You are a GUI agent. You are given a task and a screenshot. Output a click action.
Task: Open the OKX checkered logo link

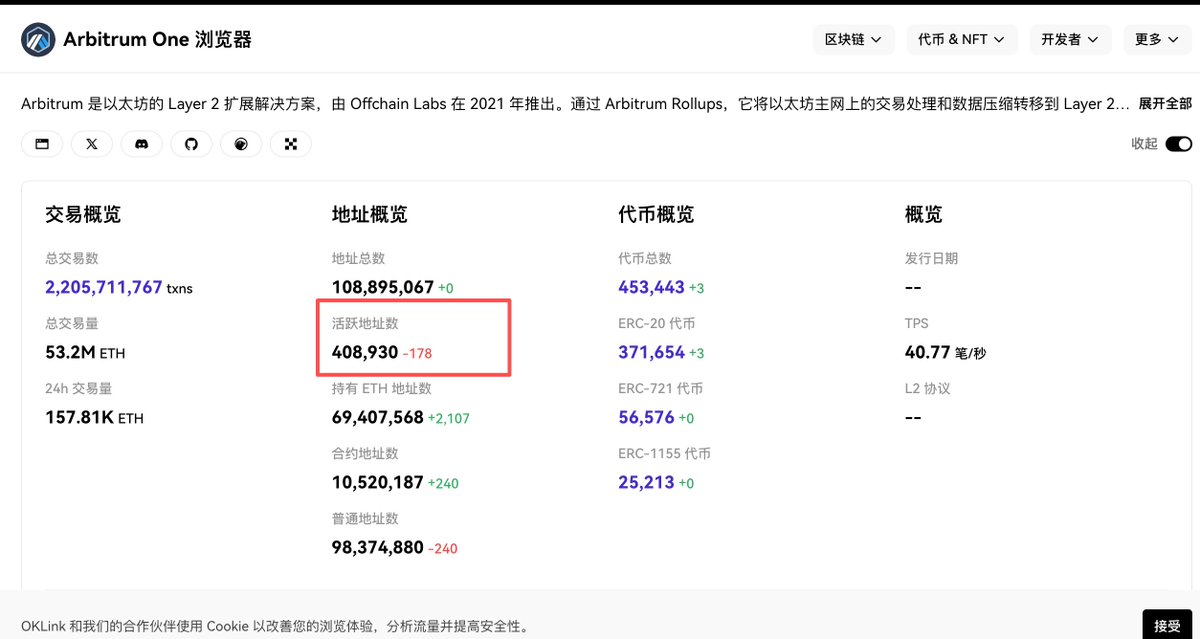coord(291,144)
